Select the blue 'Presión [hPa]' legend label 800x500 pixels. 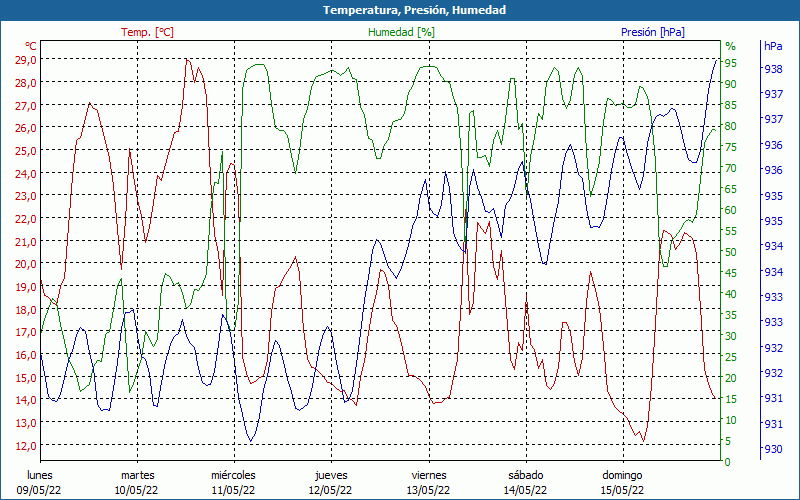pos(653,32)
